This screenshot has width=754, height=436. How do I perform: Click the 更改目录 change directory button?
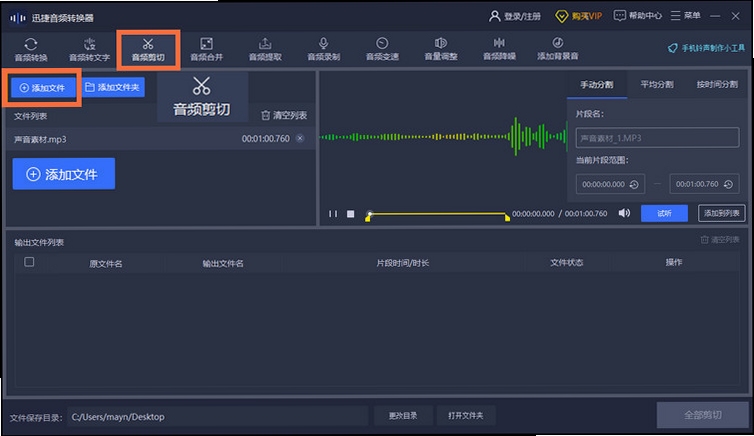pos(403,416)
